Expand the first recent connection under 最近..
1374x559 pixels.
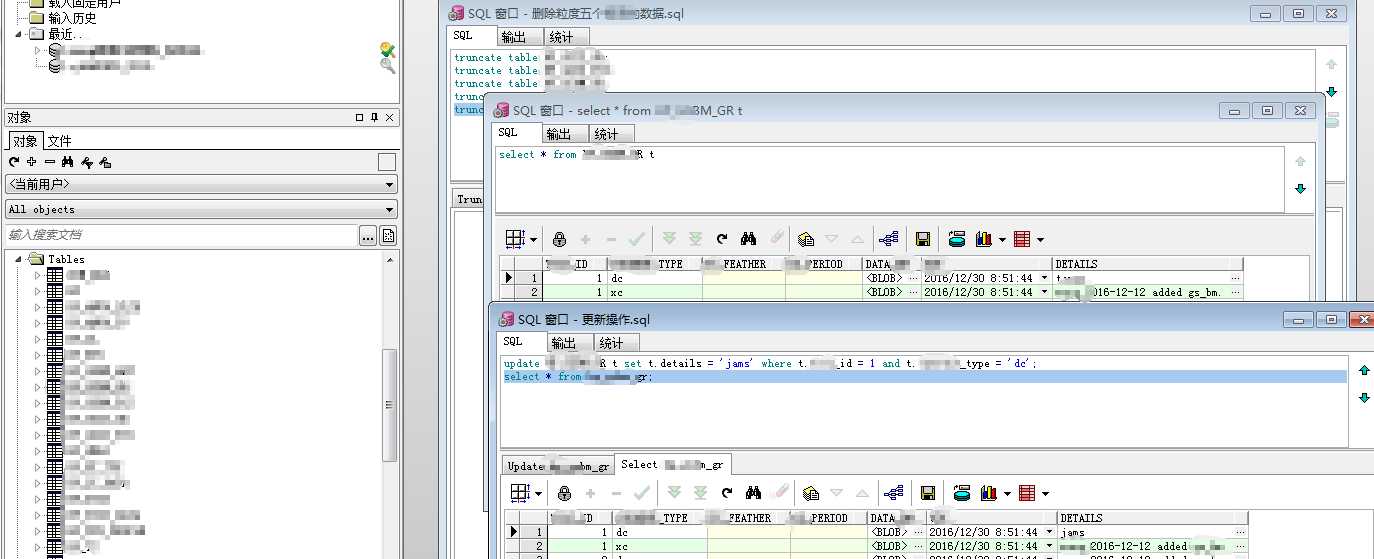click(38, 50)
